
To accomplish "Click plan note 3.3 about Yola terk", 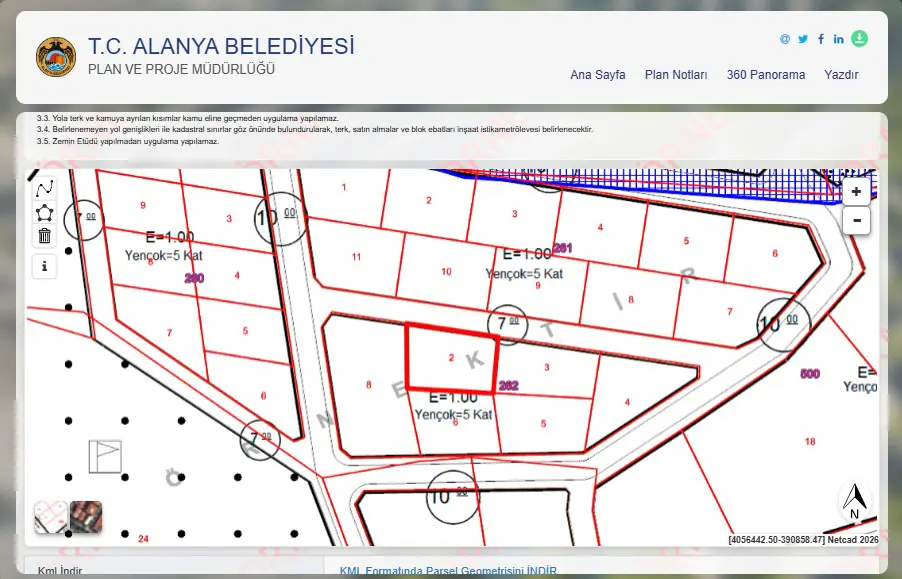I will pos(188,118).
